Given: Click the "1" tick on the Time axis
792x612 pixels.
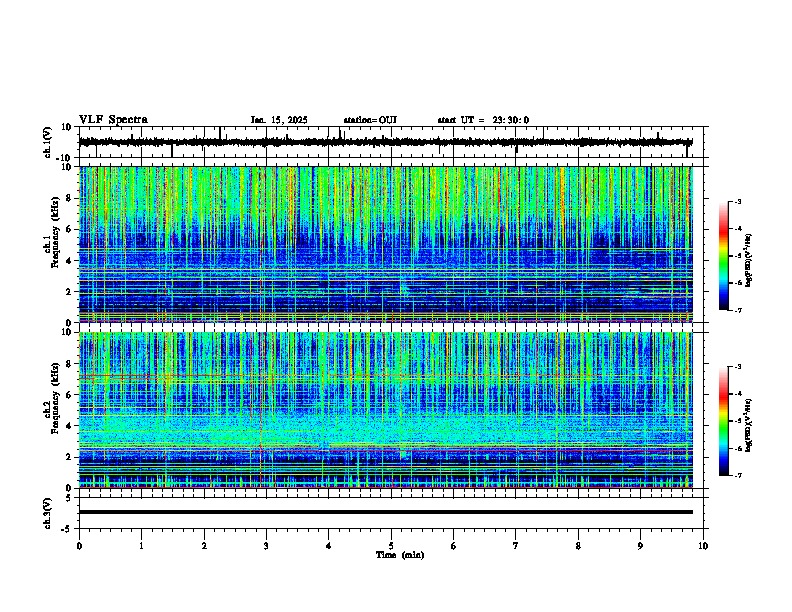Looking at the screenshot, I should tap(141, 546).
